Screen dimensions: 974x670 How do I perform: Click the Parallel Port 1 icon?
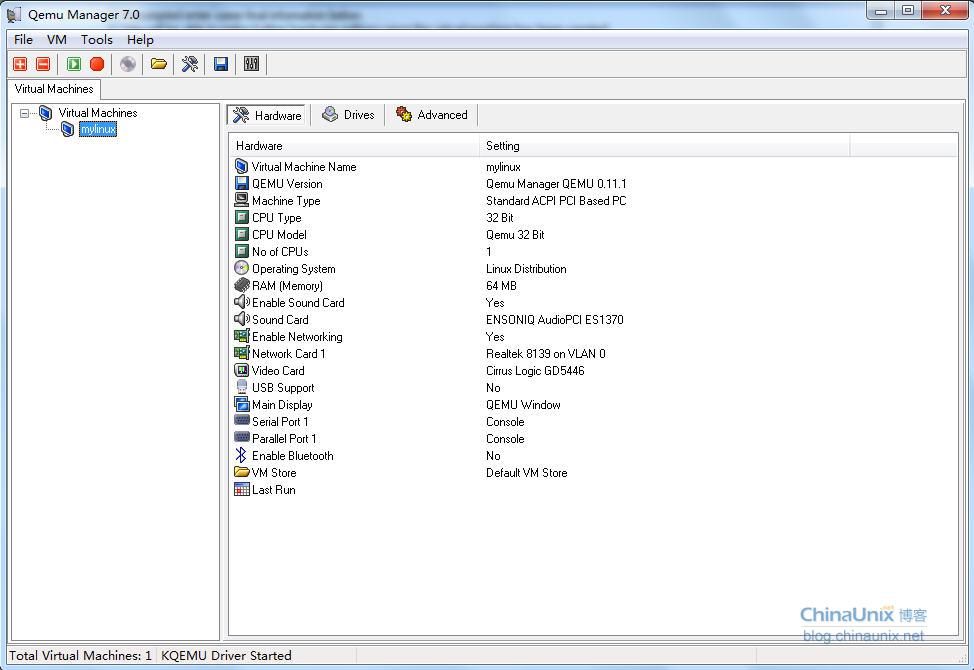(x=242, y=438)
